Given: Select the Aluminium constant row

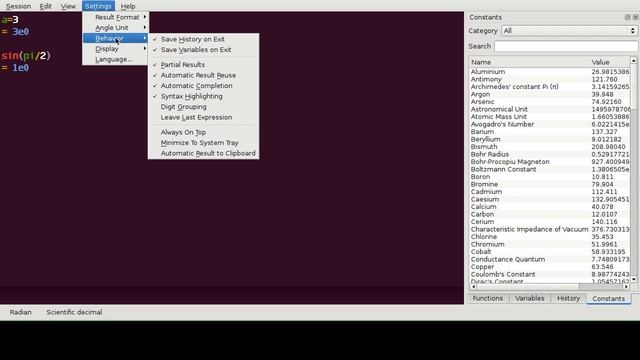Looking at the screenshot, I should [550, 72].
